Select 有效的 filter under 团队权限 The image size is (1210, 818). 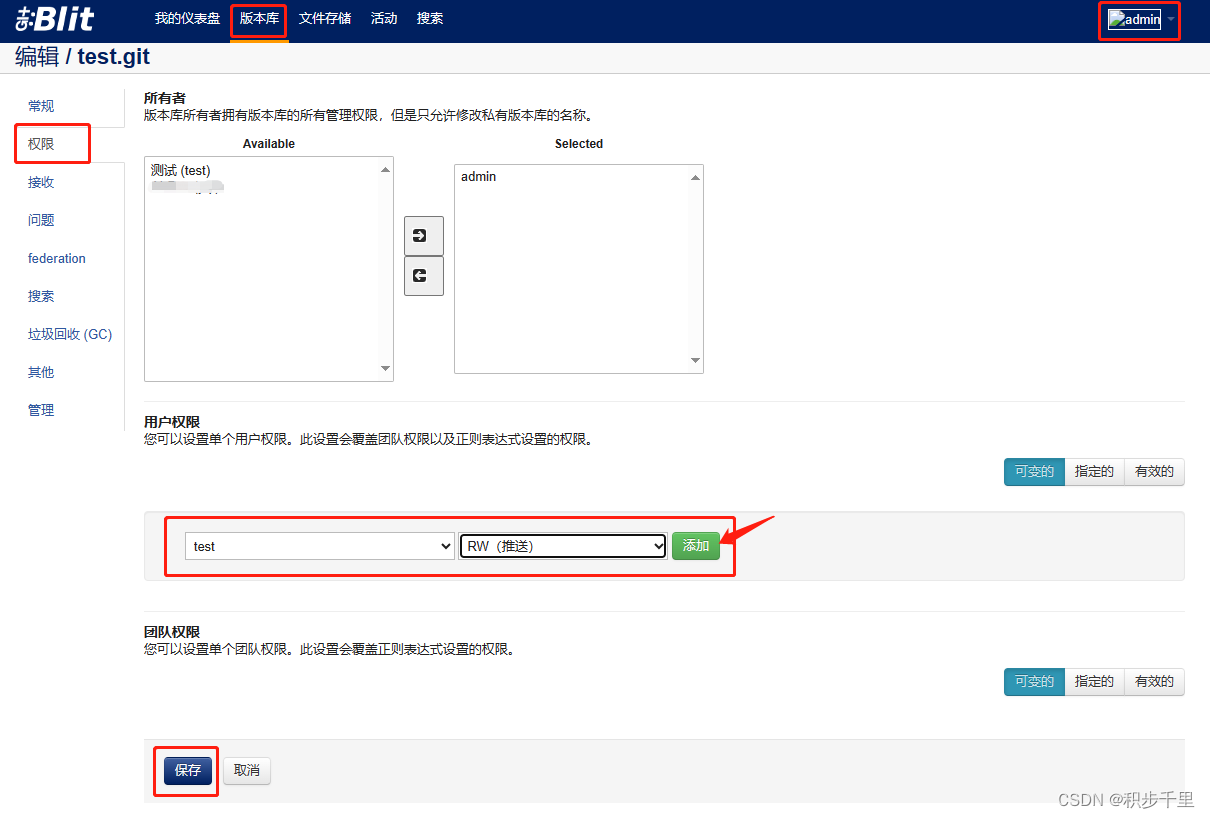tap(1154, 682)
